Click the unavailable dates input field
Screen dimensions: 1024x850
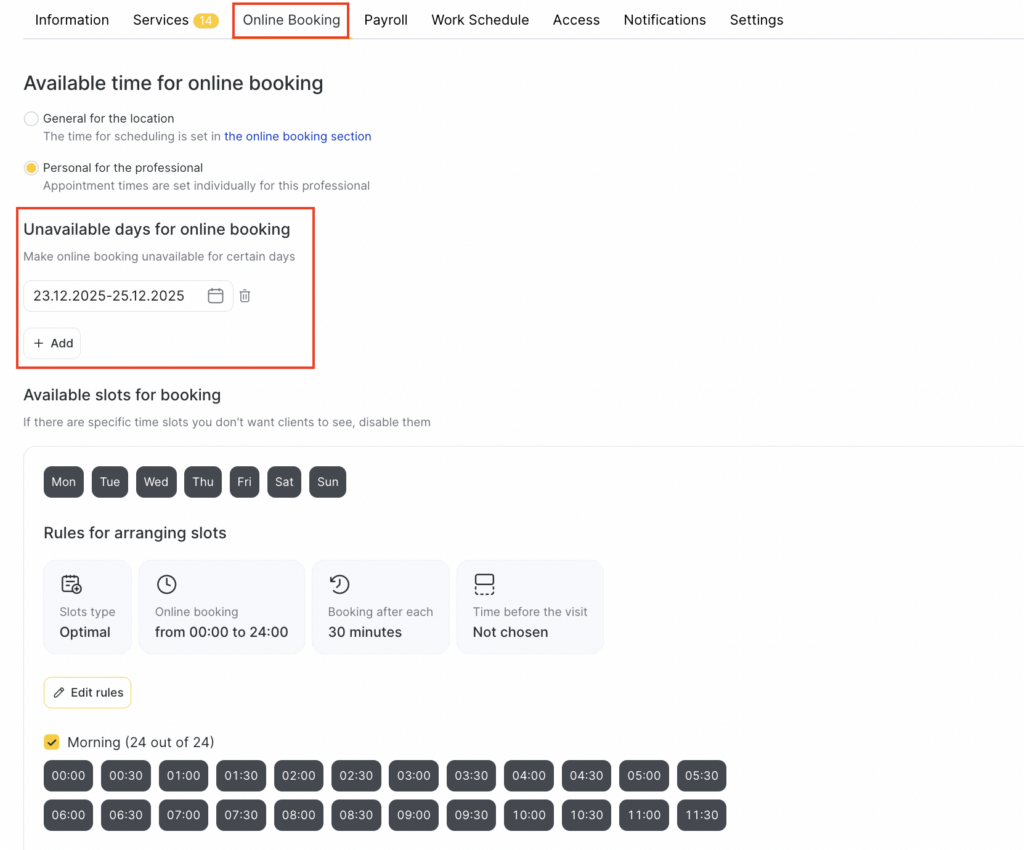click(x=110, y=296)
